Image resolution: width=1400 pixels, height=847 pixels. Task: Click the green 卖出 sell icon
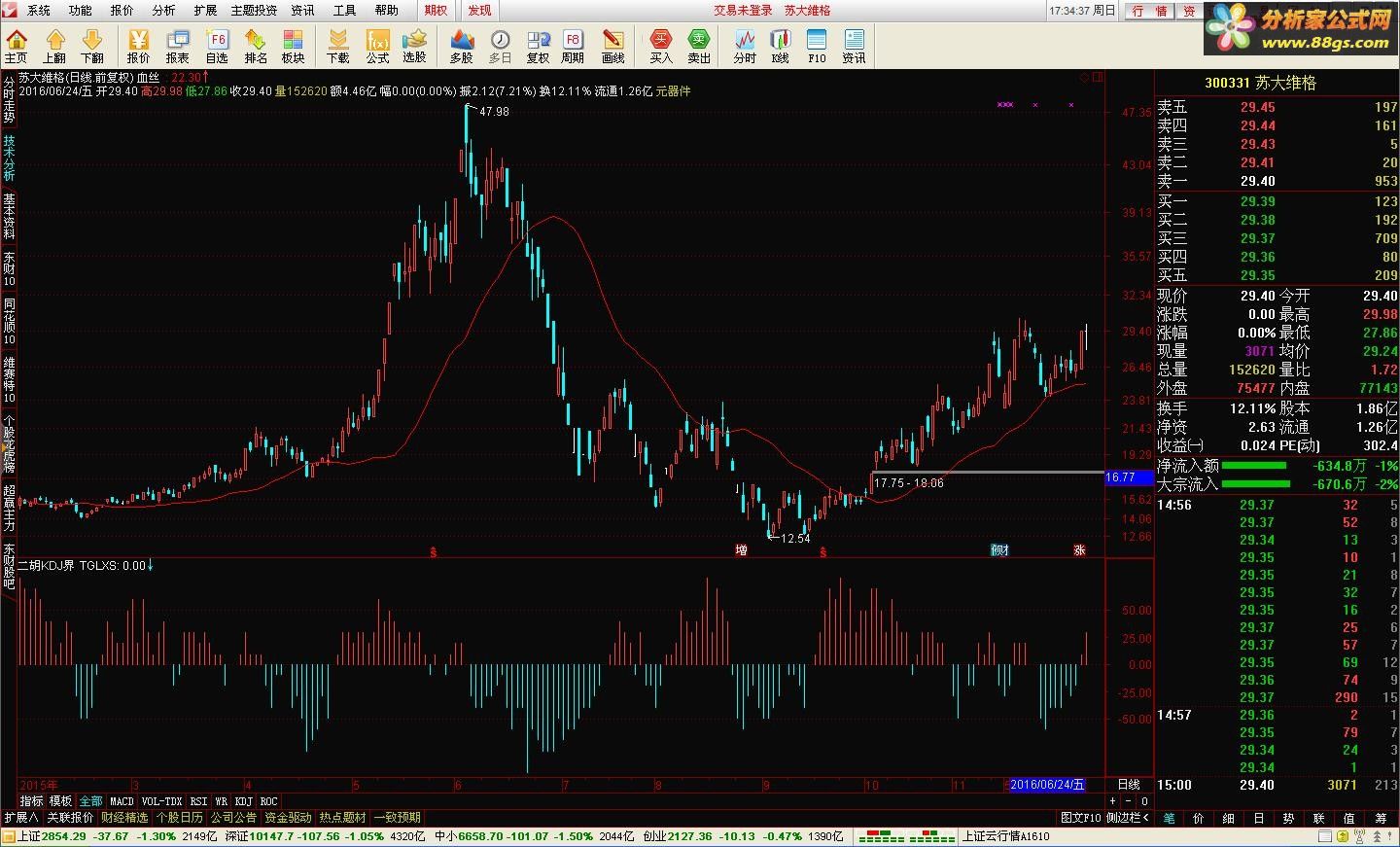tap(699, 46)
